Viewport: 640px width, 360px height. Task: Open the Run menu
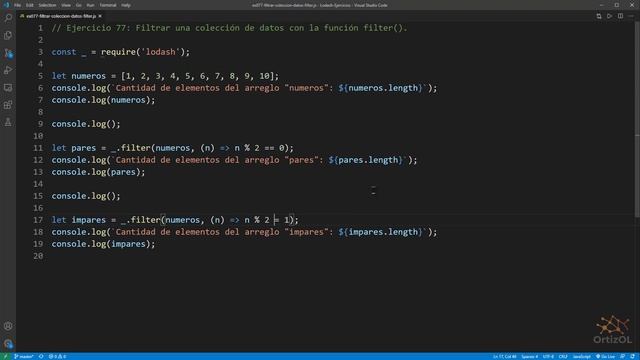(90, 5)
